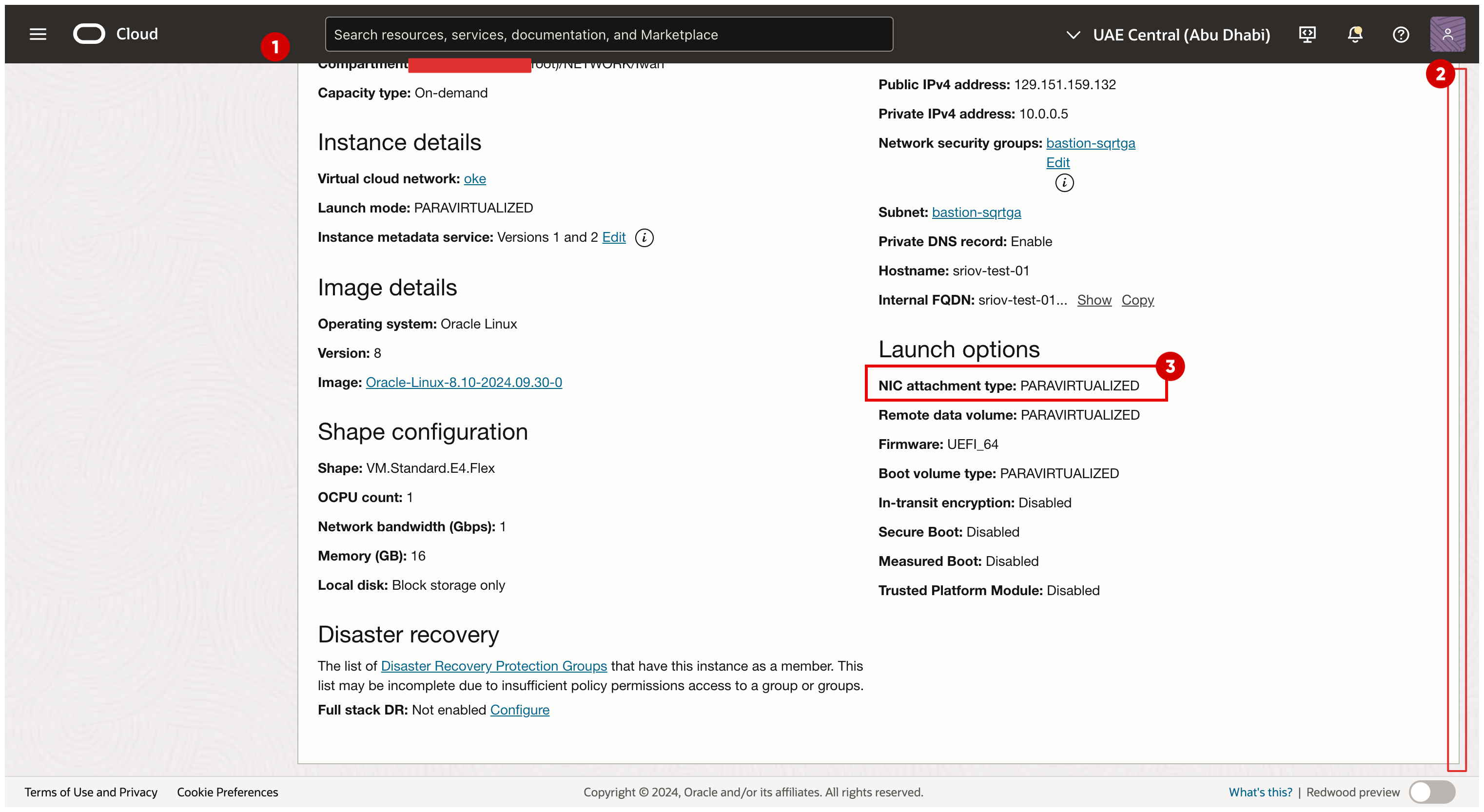The width and height of the screenshot is (1484, 812).
Task: Click the search resources input field
Action: pos(608,35)
